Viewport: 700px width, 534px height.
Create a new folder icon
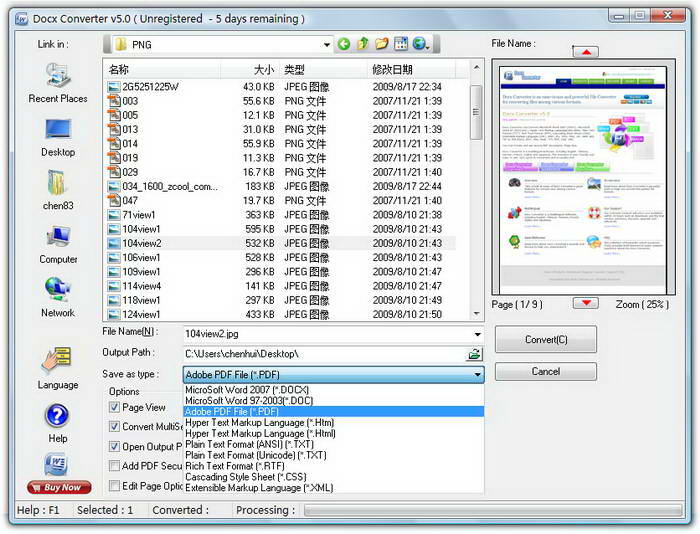coord(382,44)
